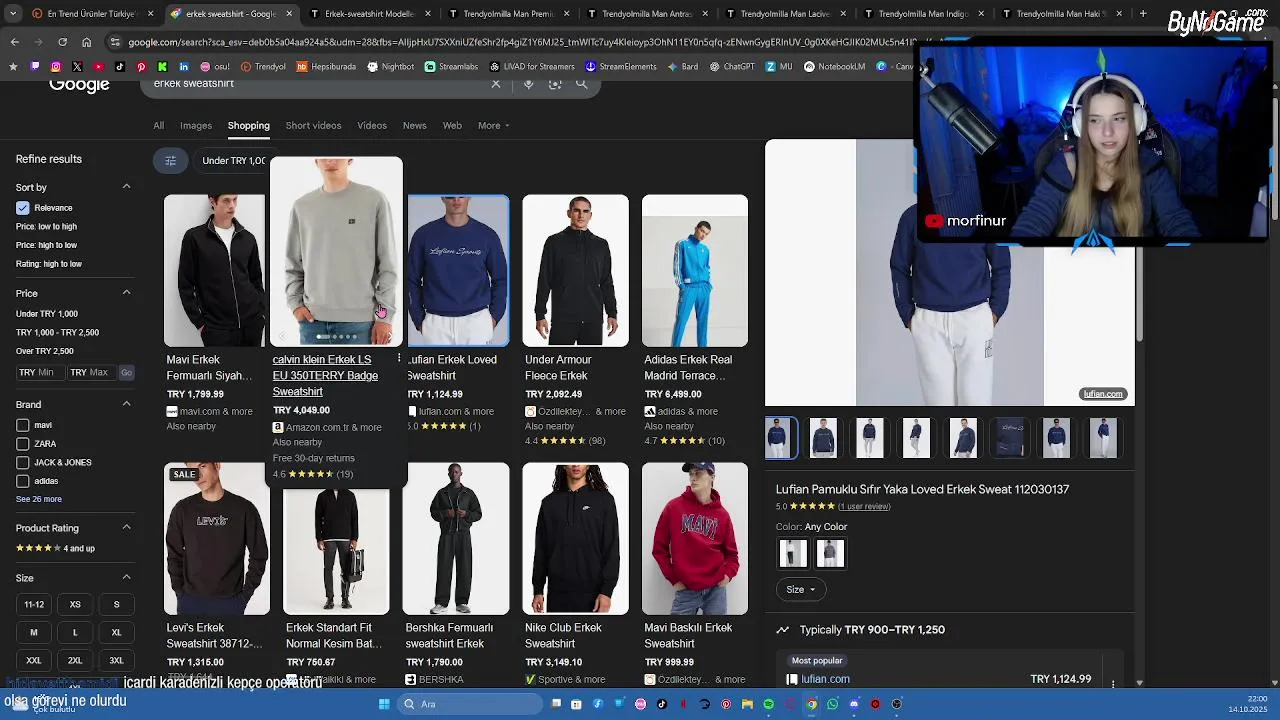Open the YouTube bookmark icon
Viewport: 1280px width, 720px height.
click(99, 67)
